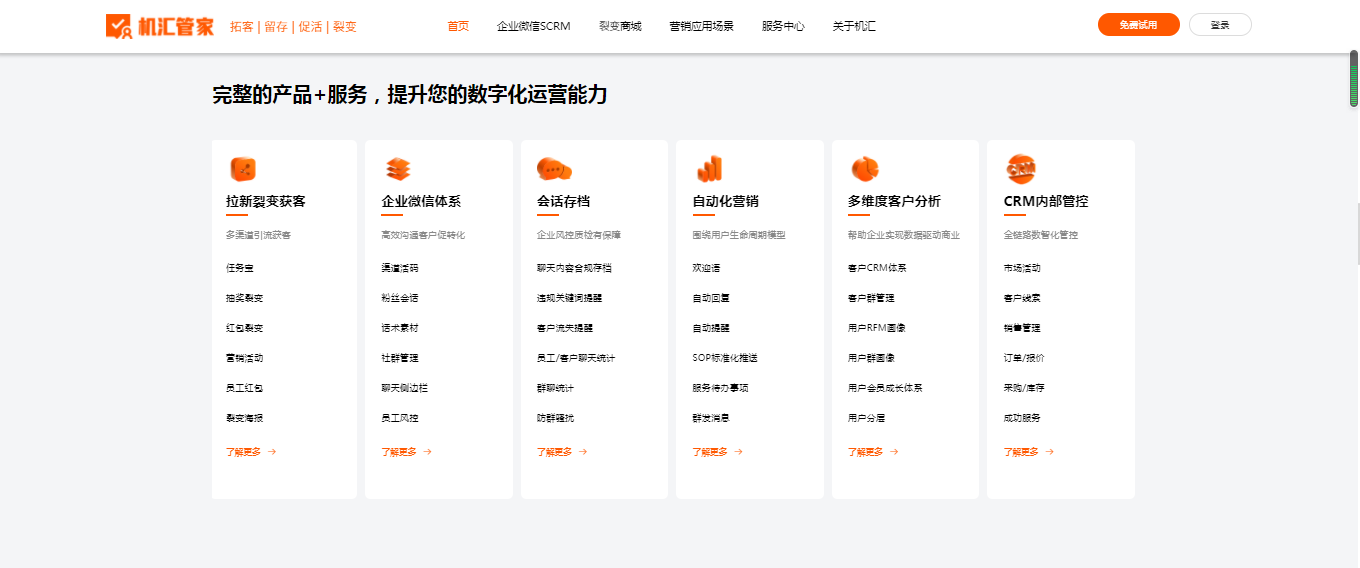This screenshot has width=1360, height=568.
Task: Click the 群聊统计 item
Action: pos(556,388)
